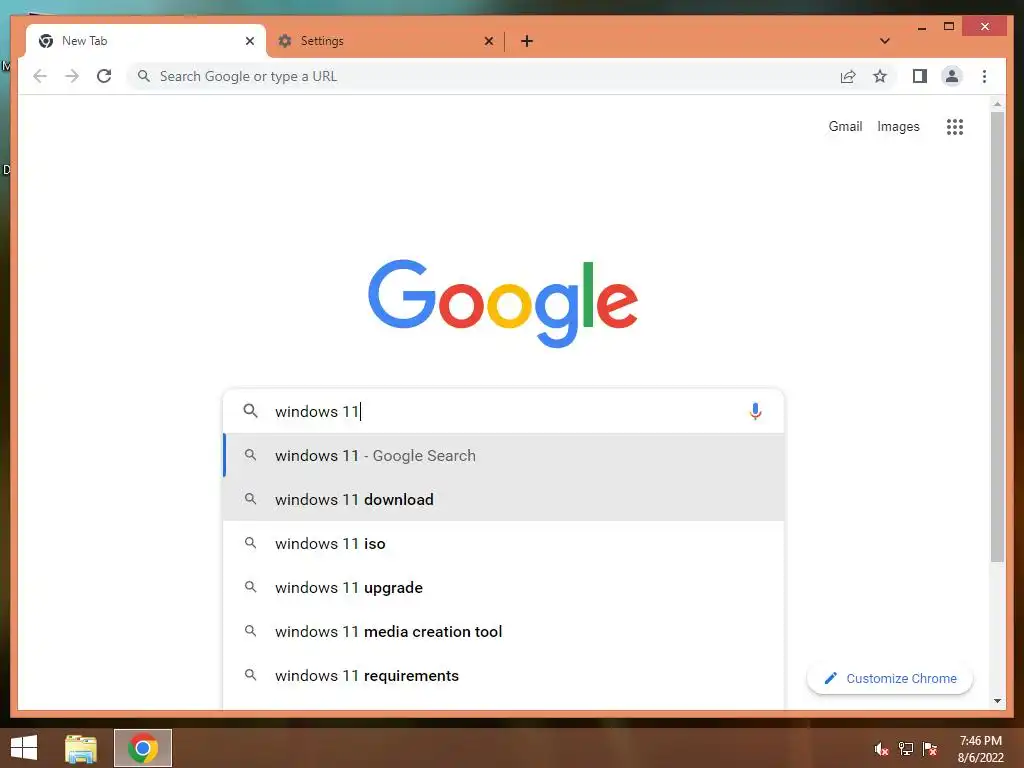Start voice search with the microphone
The height and width of the screenshot is (768, 1024).
(x=755, y=411)
